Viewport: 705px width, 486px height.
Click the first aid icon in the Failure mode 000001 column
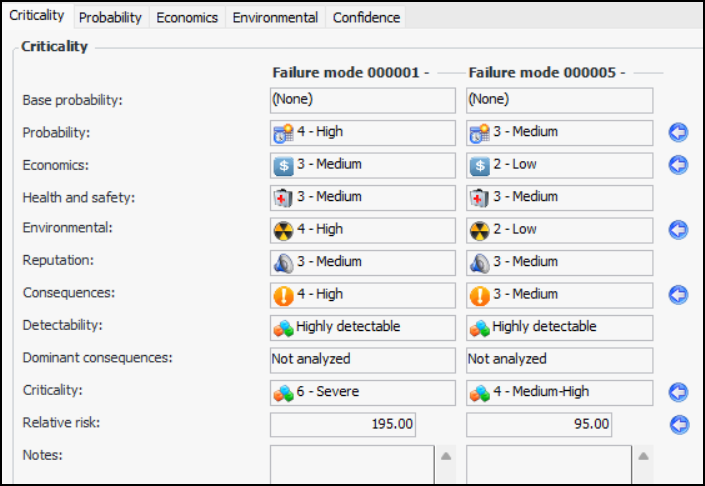[283, 198]
